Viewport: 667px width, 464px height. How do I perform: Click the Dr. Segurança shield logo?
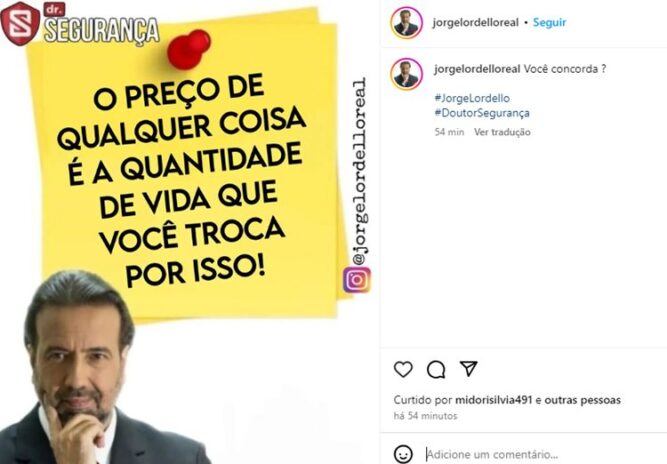[20, 23]
